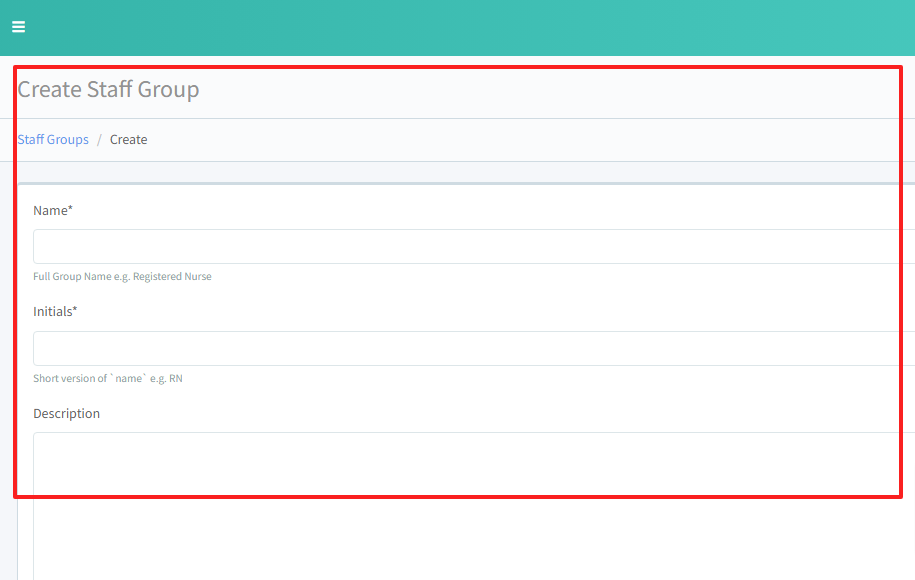Viewport: 915px width, 580px height.
Task: Click the Name field label
Action: pyautogui.click(x=50, y=211)
